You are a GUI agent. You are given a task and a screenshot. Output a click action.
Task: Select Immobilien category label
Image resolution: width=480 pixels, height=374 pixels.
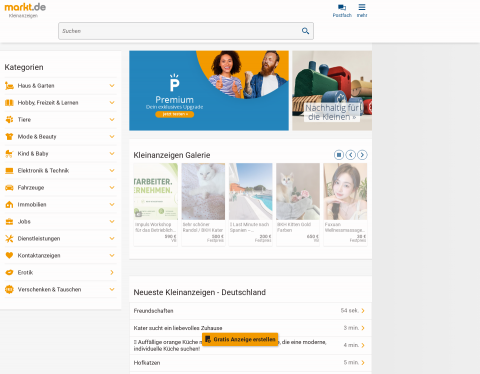coord(32,205)
